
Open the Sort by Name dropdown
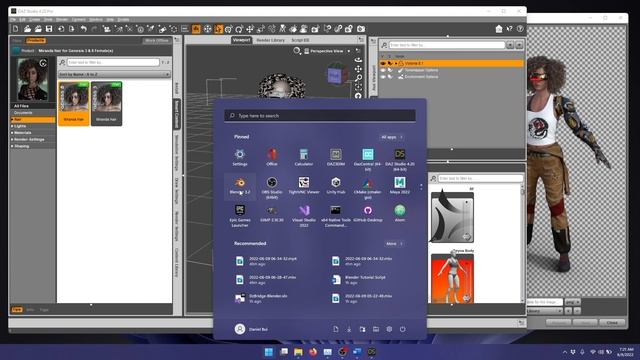[x=114, y=74]
